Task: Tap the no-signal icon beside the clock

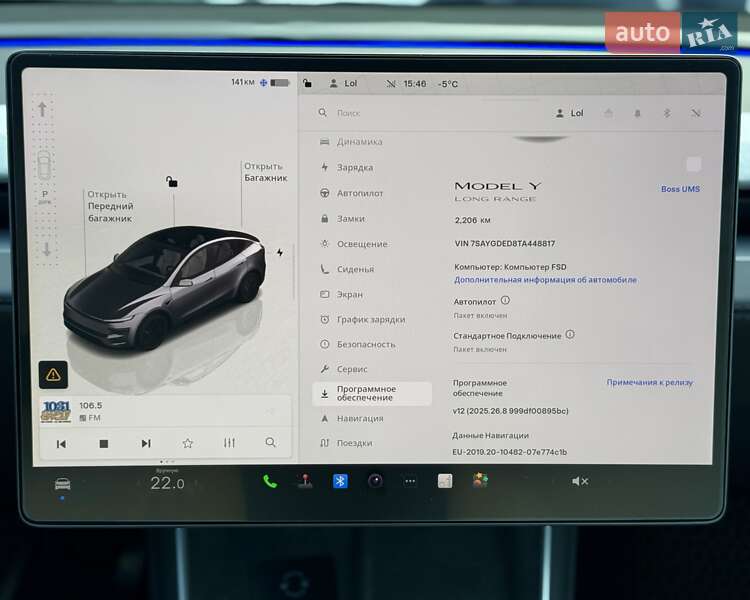Action: (x=391, y=84)
